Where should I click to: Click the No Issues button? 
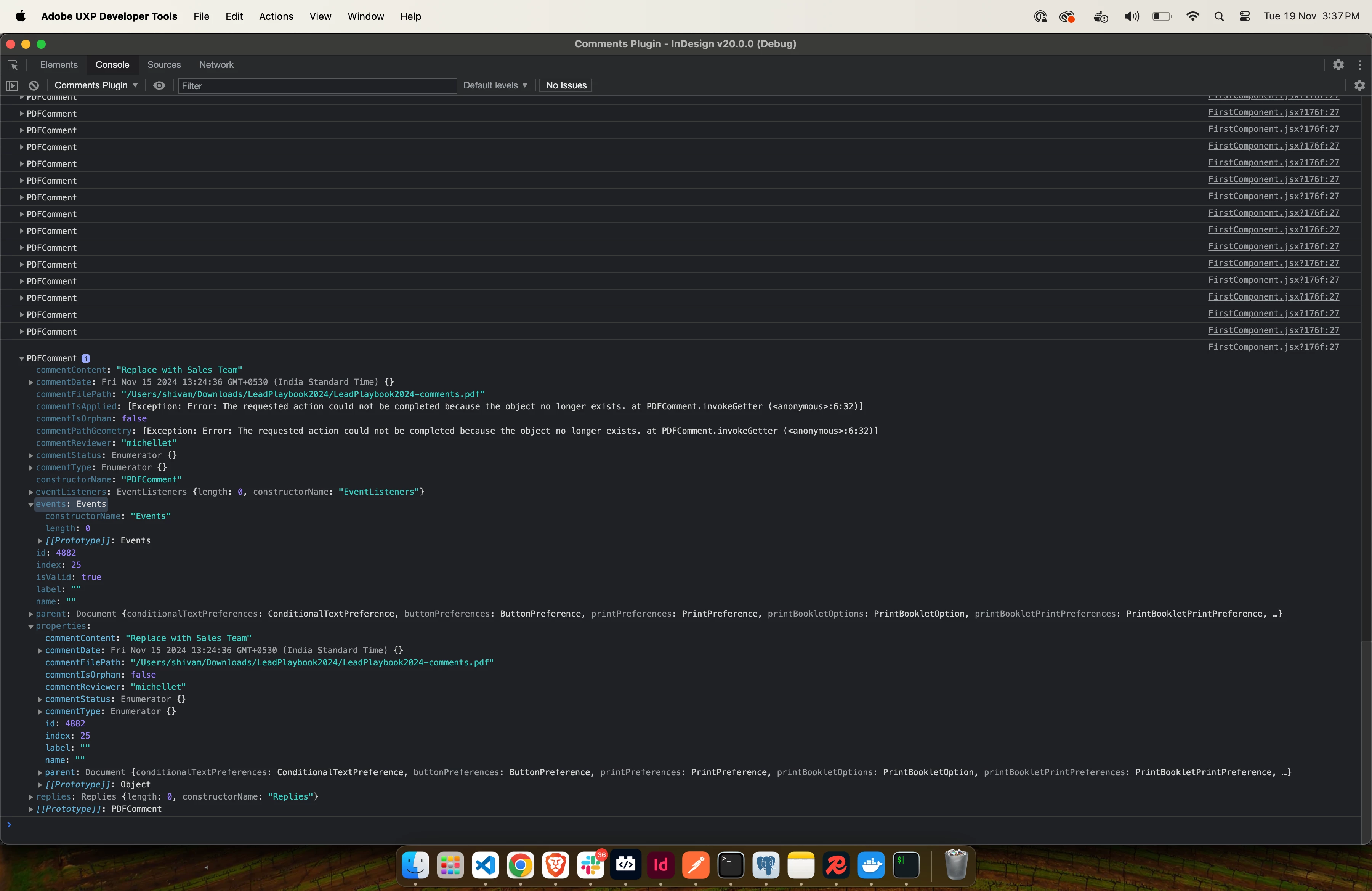[x=566, y=85]
